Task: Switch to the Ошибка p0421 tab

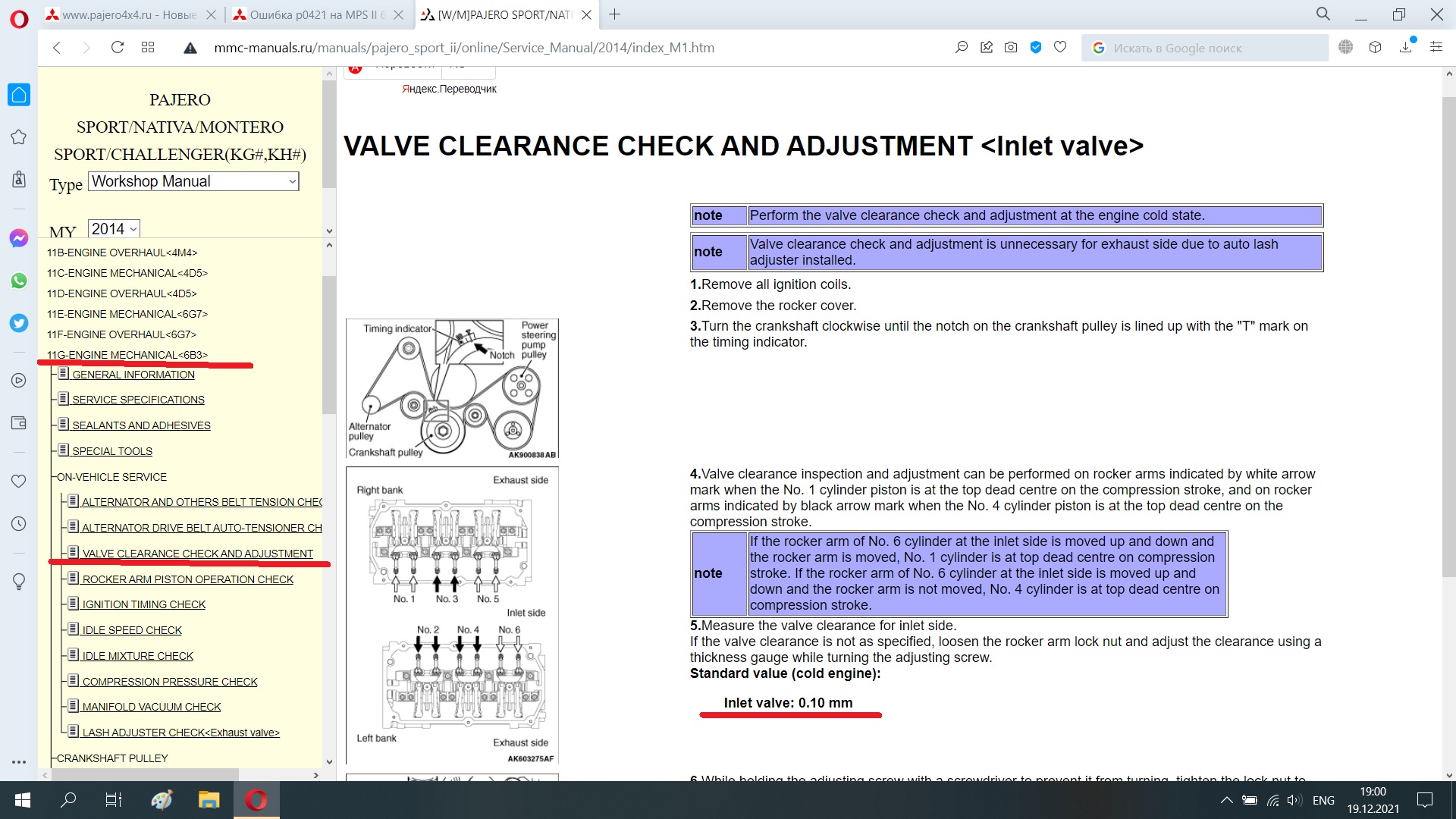Action: coord(317,15)
